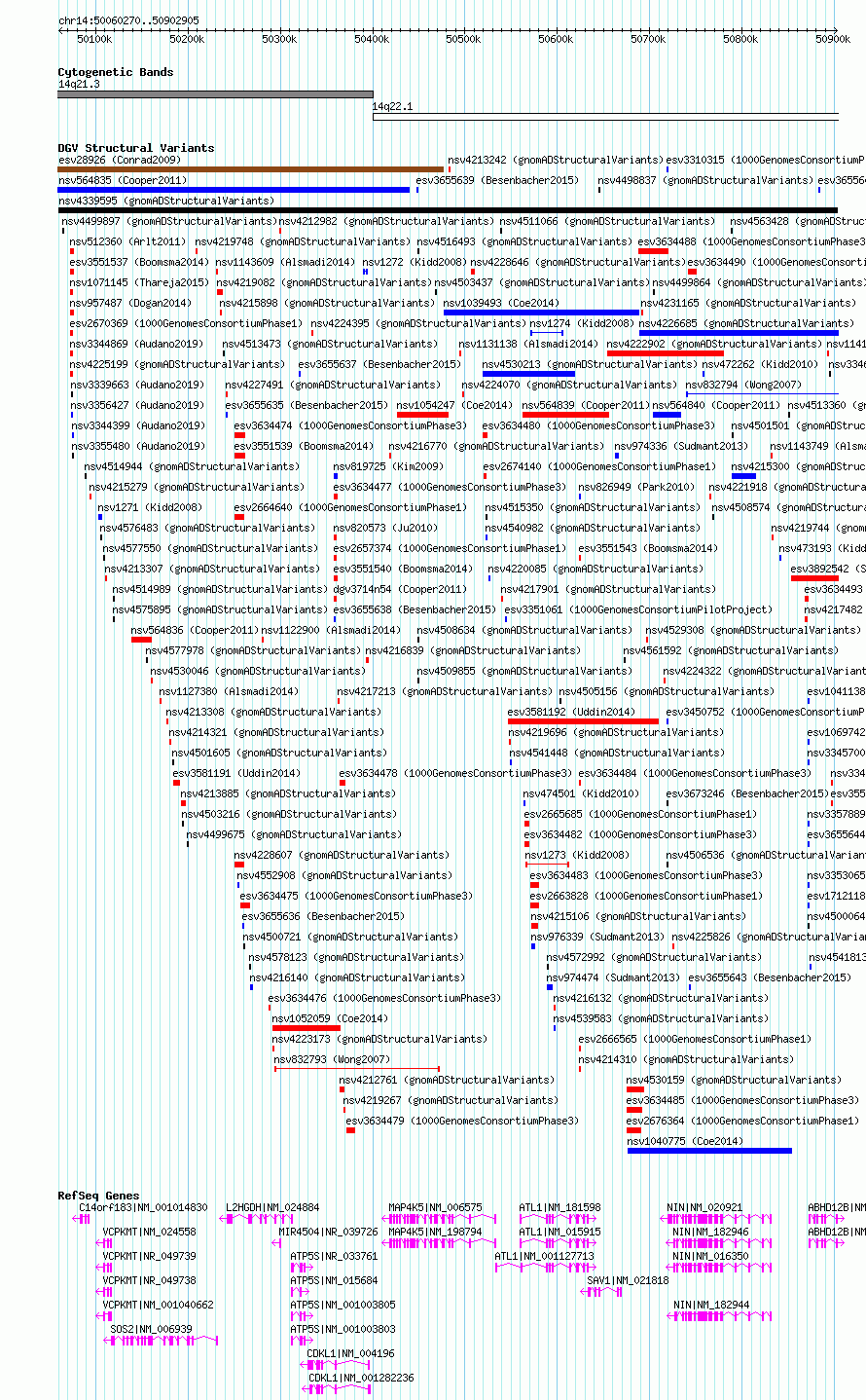Click gene label MIR4504|NR_039726

coord(328,1232)
